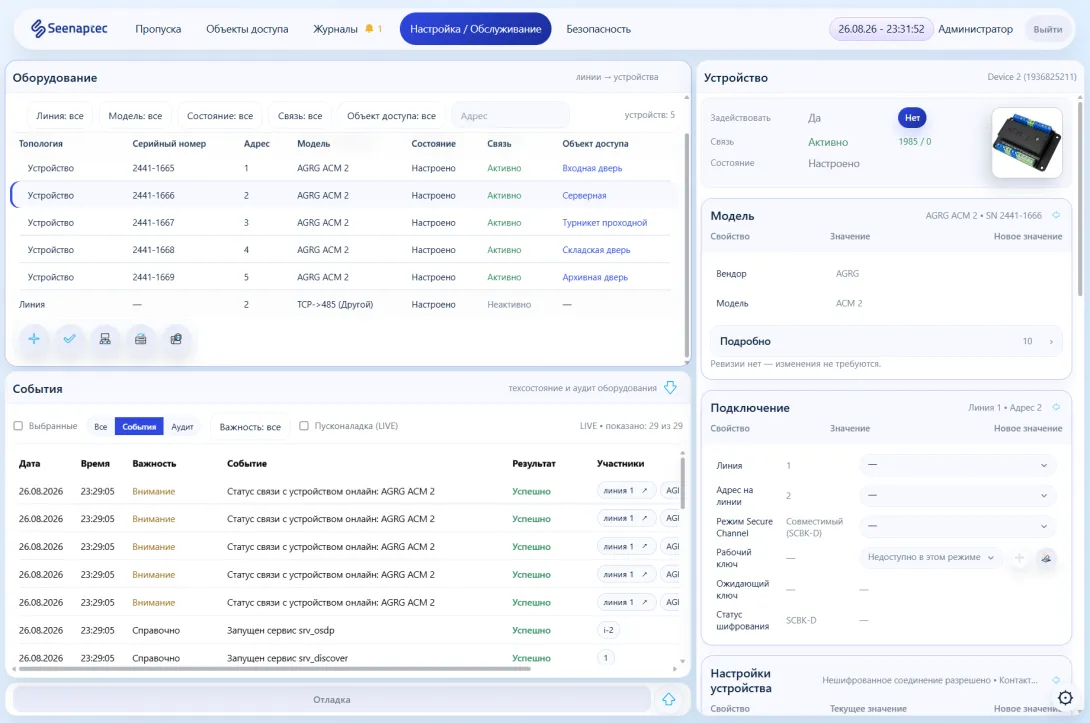Screen dimensions: 1090x723
Task: Click the Выйти button
Action: click(1048, 29)
